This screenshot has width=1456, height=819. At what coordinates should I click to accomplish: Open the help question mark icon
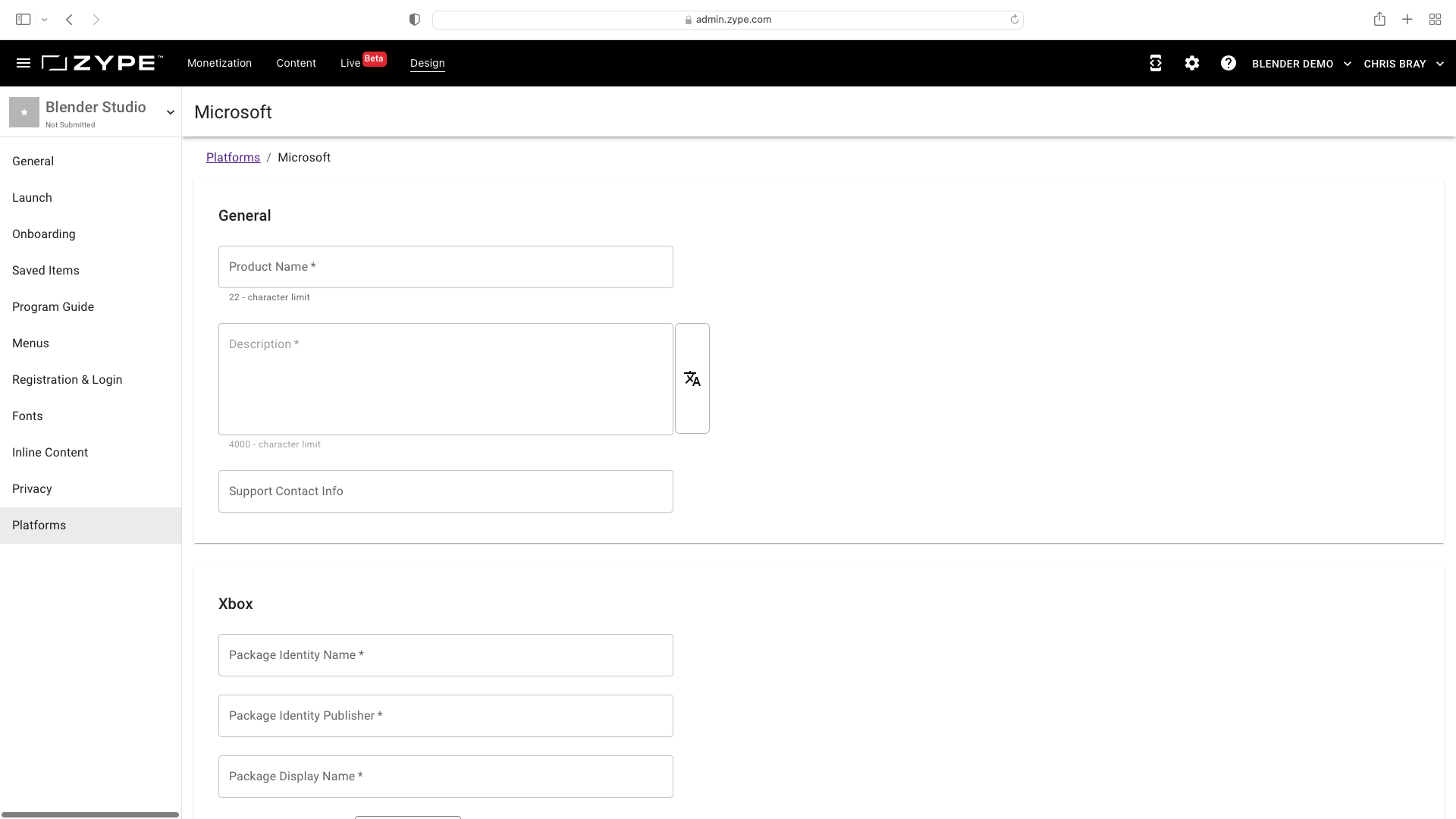[1228, 64]
